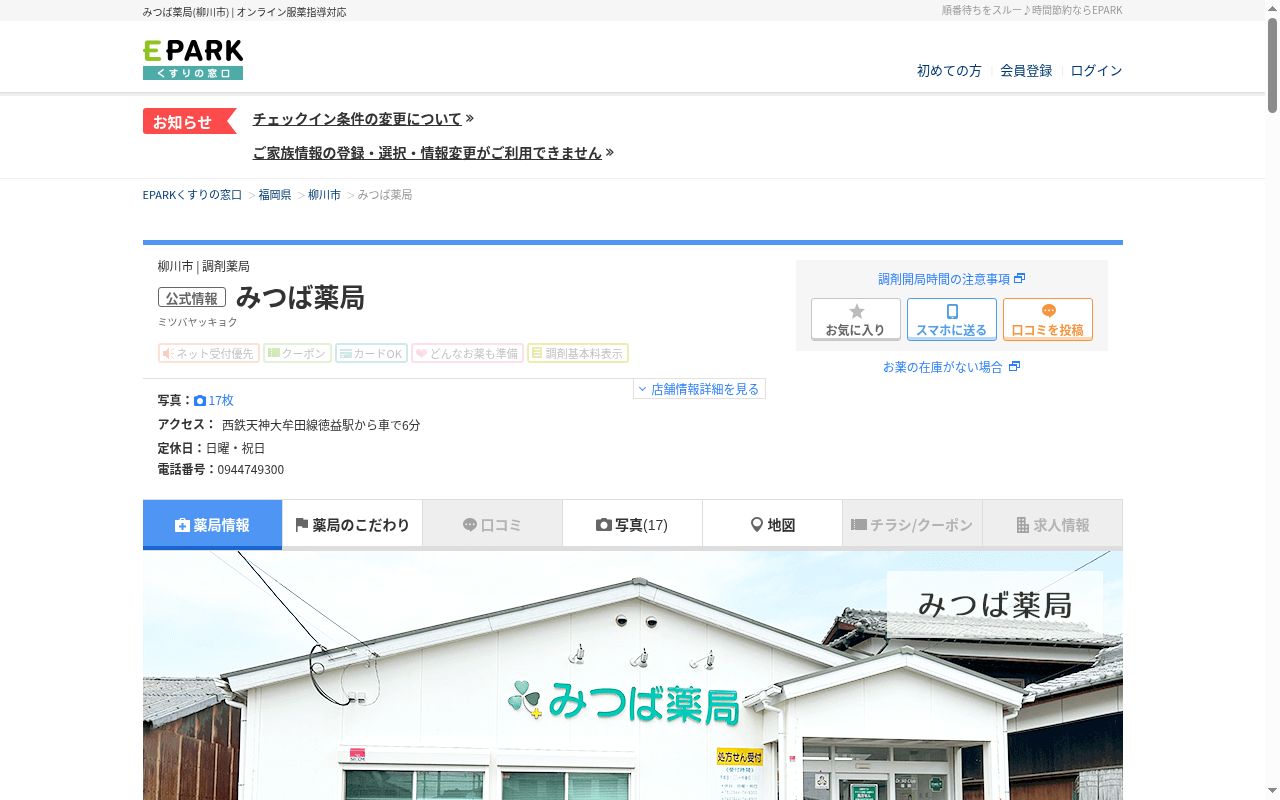This screenshot has height=800, width=1280.
Task: Click the 公式情報 badge
Action: click(192, 298)
